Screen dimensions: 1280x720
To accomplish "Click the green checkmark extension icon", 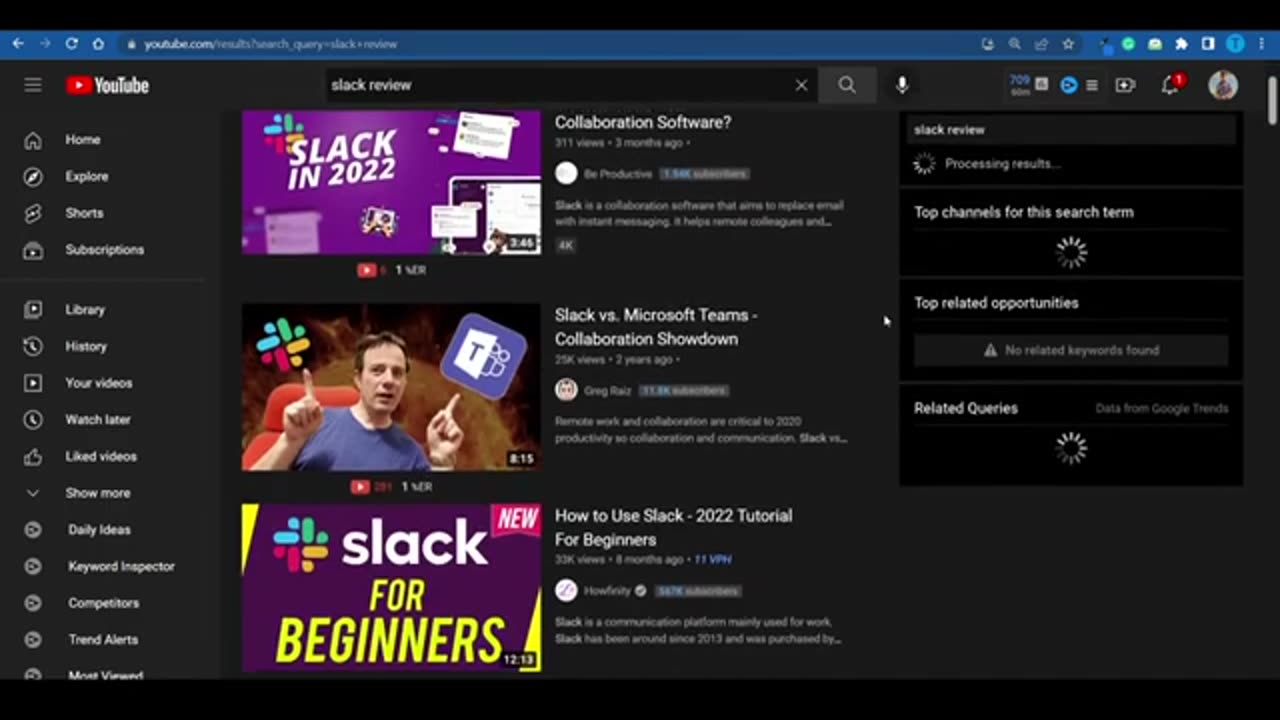I will [1128, 44].
